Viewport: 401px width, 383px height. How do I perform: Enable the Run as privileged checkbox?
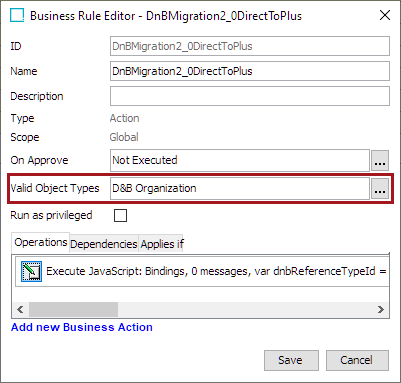click(120, 215)
